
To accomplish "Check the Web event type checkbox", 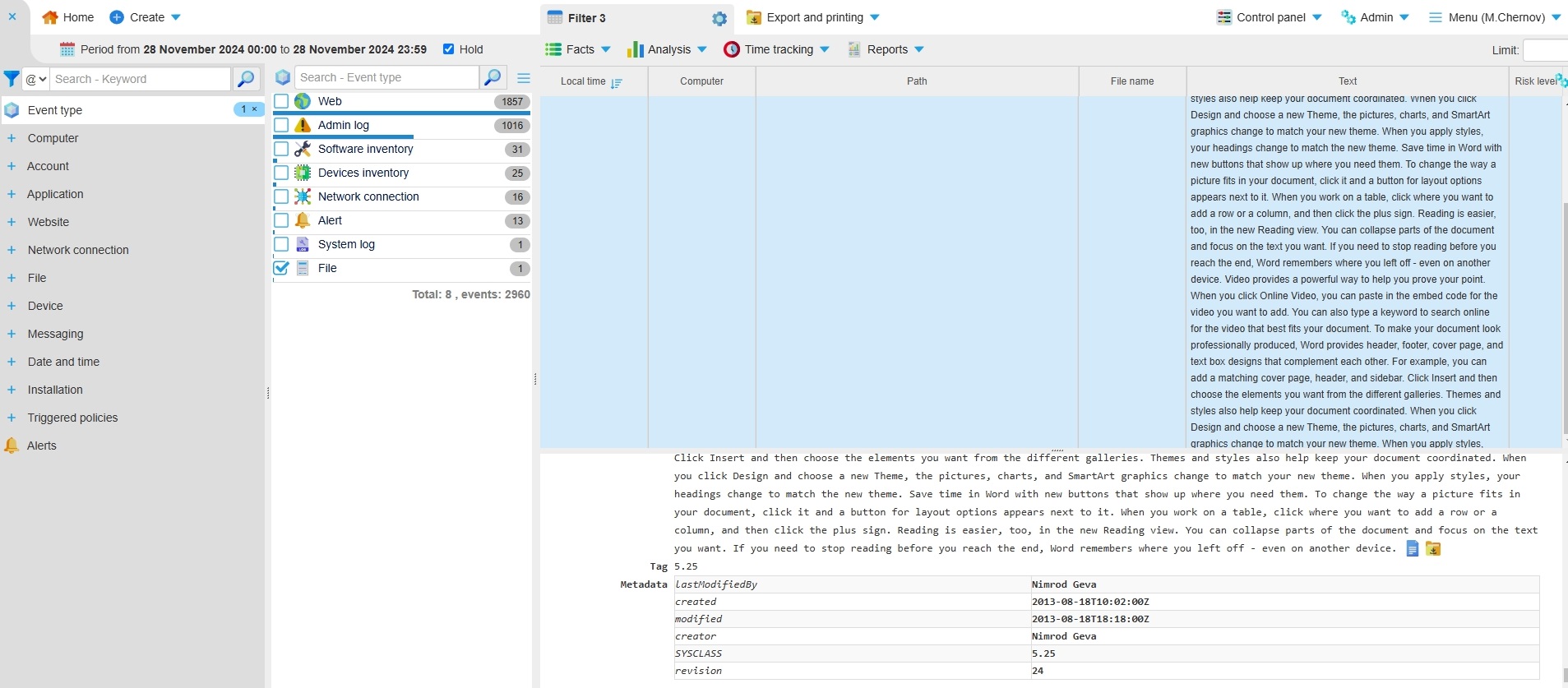I will (x=282, y=101).
